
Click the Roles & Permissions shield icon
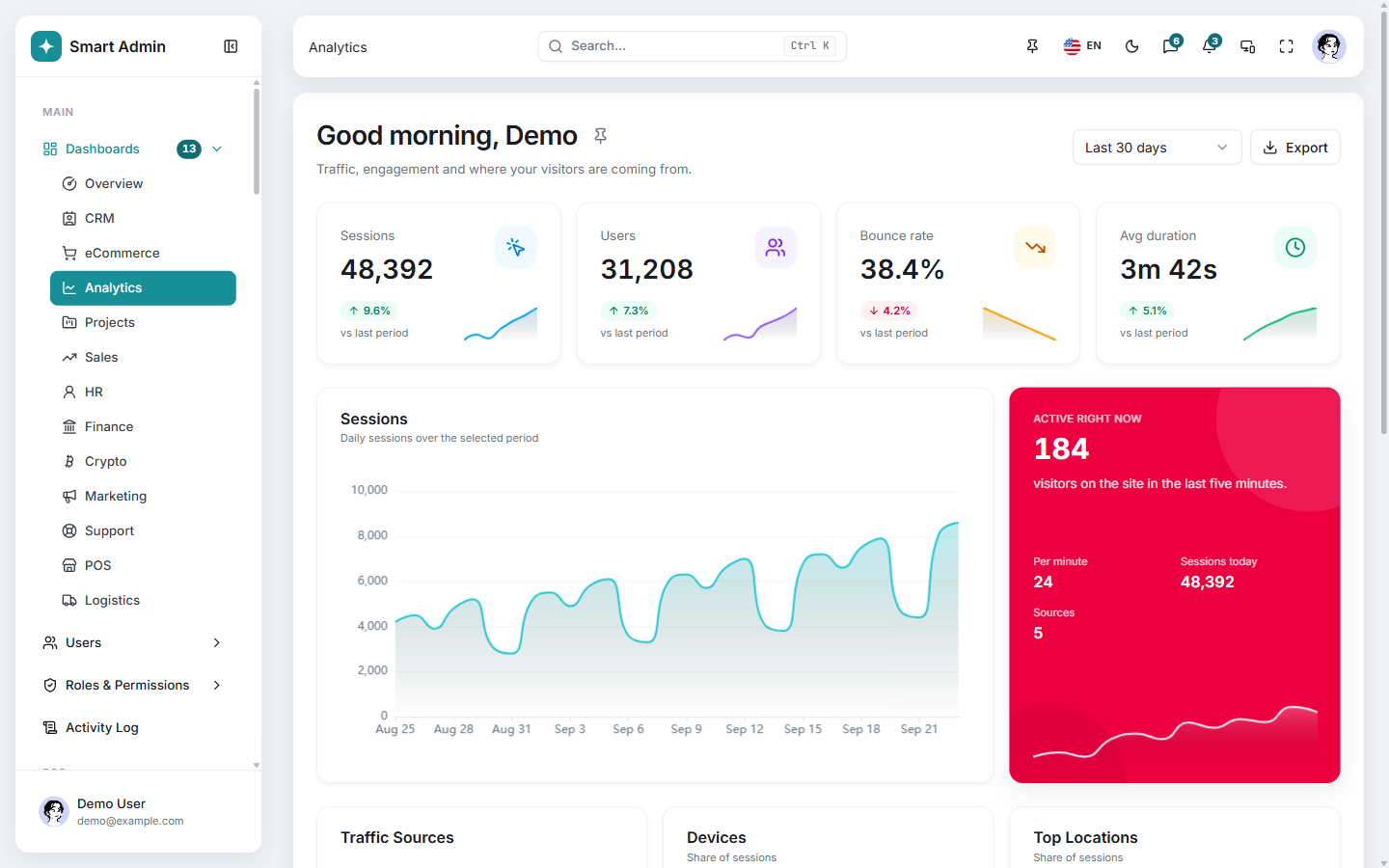point(50,685)
